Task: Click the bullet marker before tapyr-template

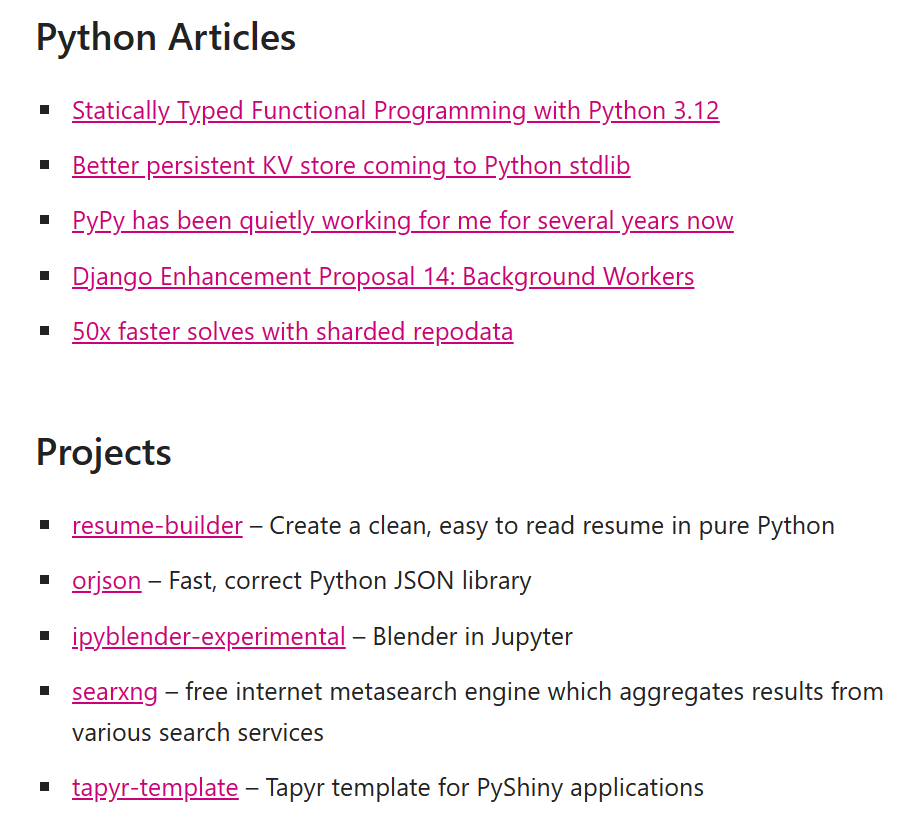Action: pos(45,786)
